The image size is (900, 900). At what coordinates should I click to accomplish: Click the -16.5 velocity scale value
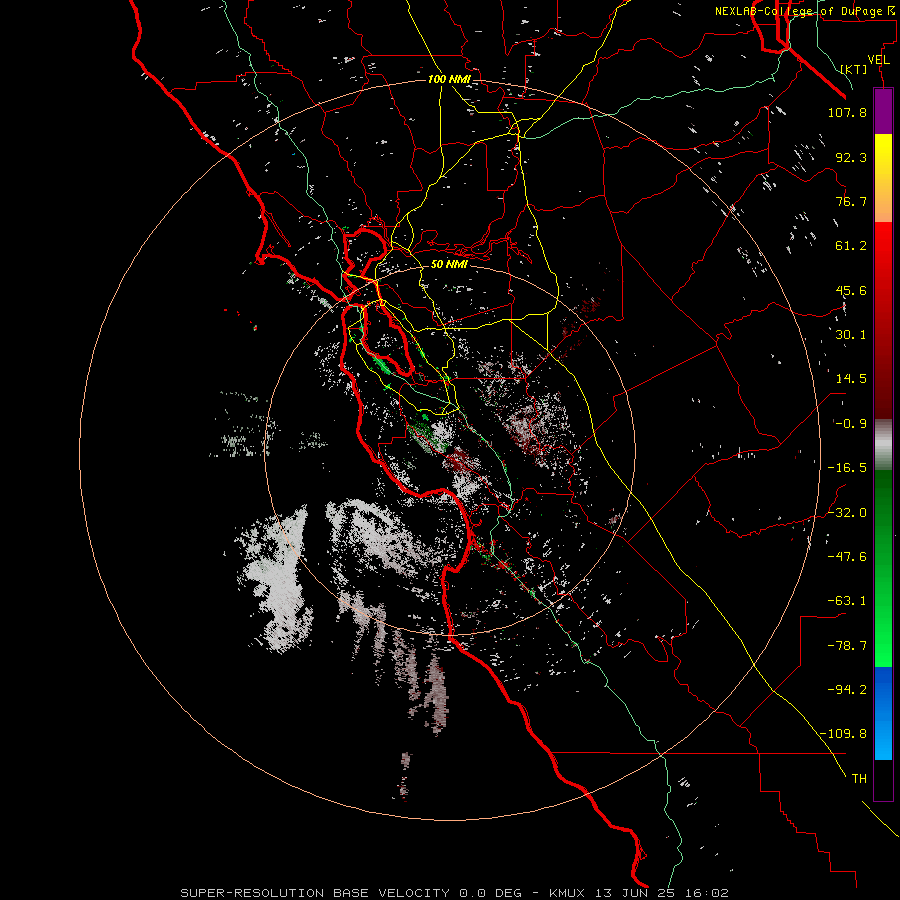tap(847, 468)
